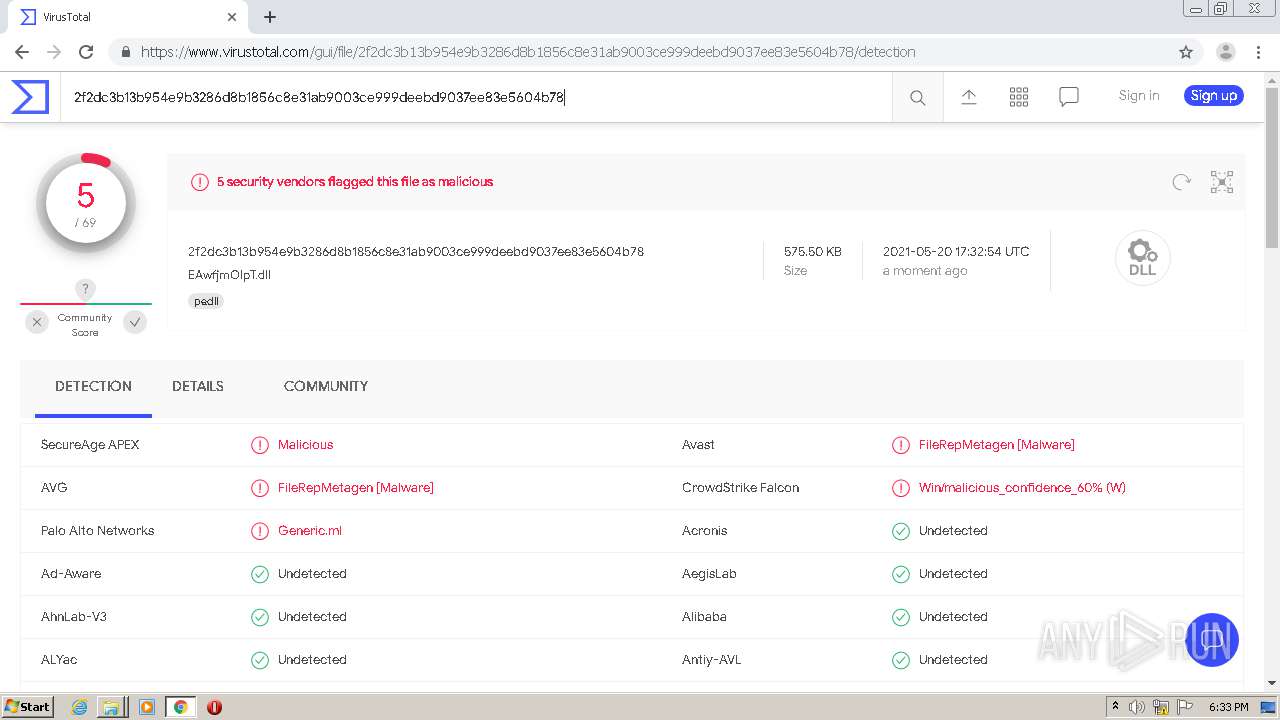Close the VirusTotal tab
Image resolution: width=1280 pixels, height=720 pixels.
click(232, 17)
